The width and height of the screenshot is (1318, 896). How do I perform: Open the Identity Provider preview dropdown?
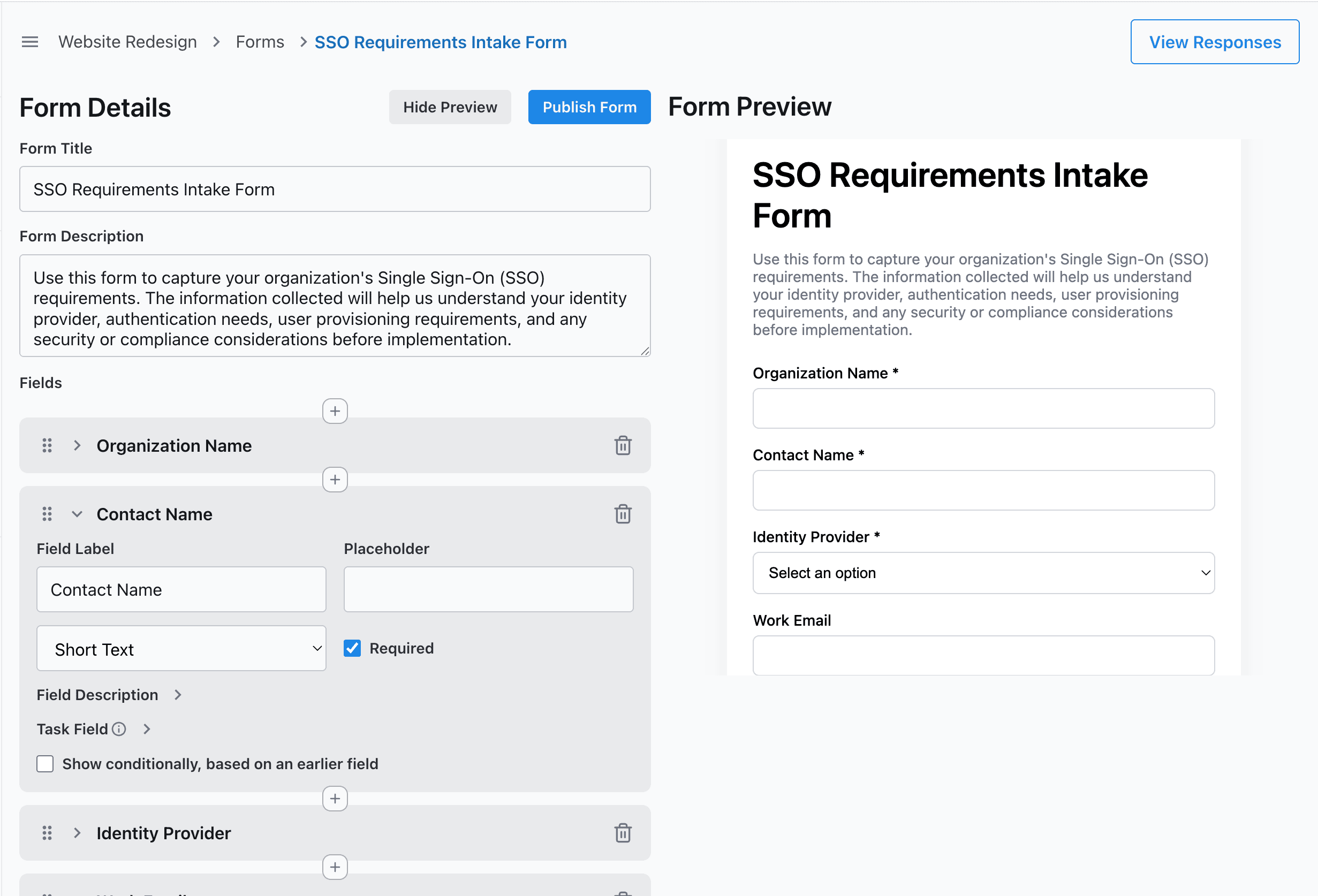click(x=983, y=573)
